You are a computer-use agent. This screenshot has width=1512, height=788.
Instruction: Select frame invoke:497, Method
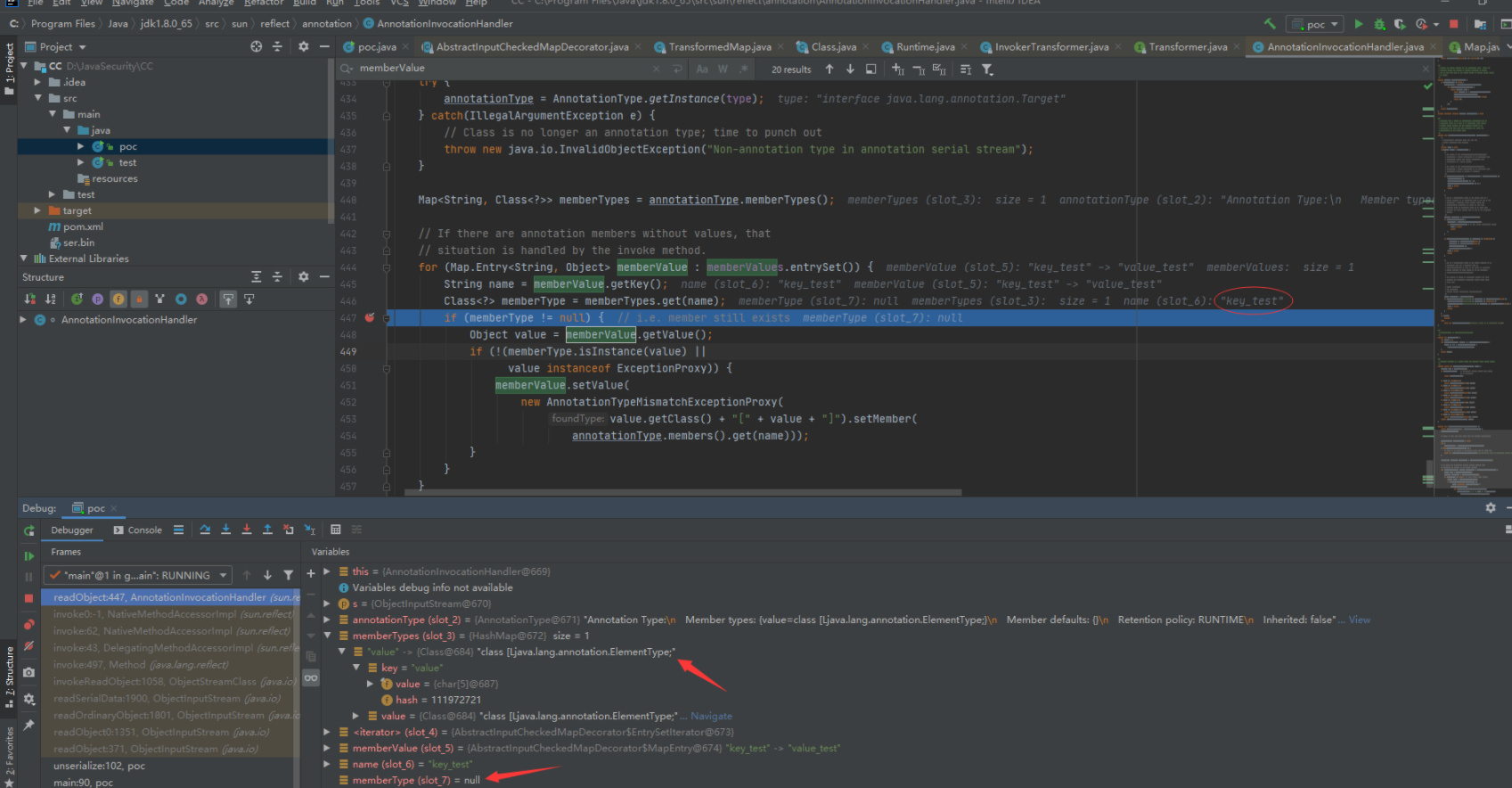click(141, 664)
